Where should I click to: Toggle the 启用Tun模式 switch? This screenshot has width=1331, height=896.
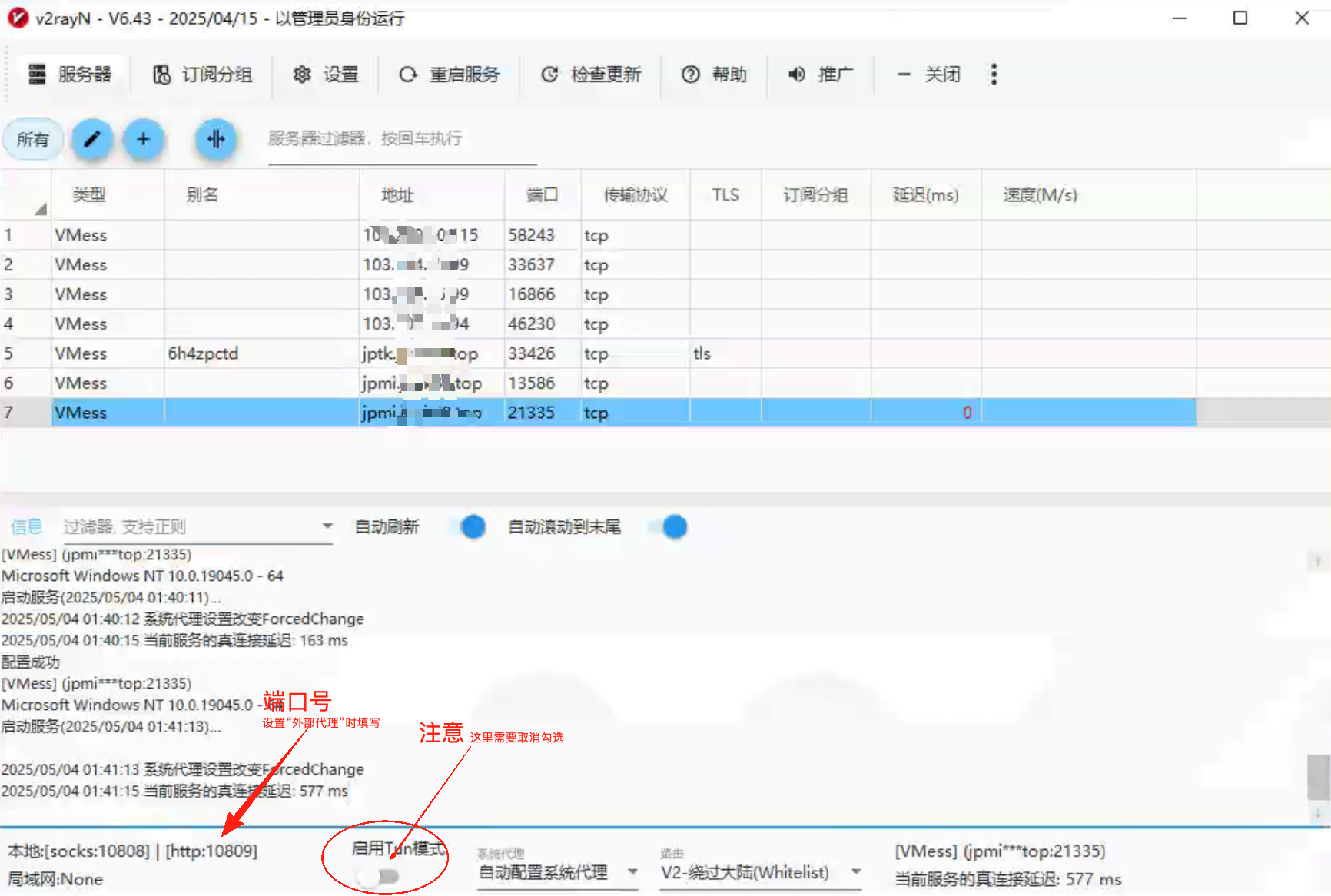(x=378, y=876)
